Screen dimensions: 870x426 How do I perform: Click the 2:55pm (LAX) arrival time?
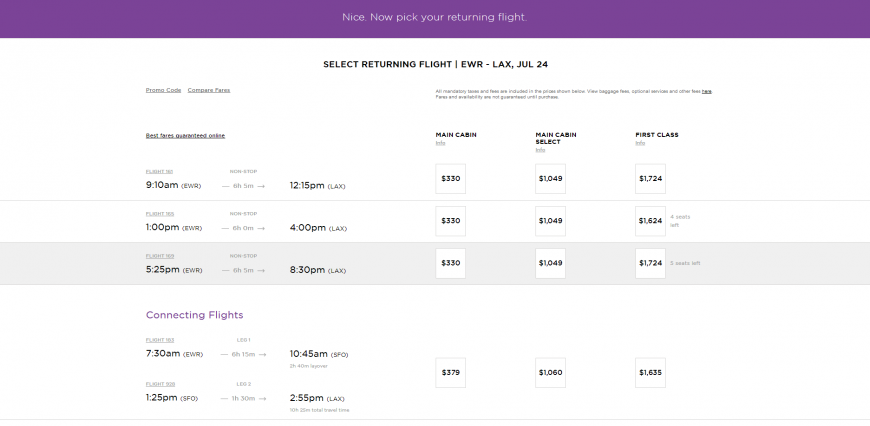[x=317, y=398]
